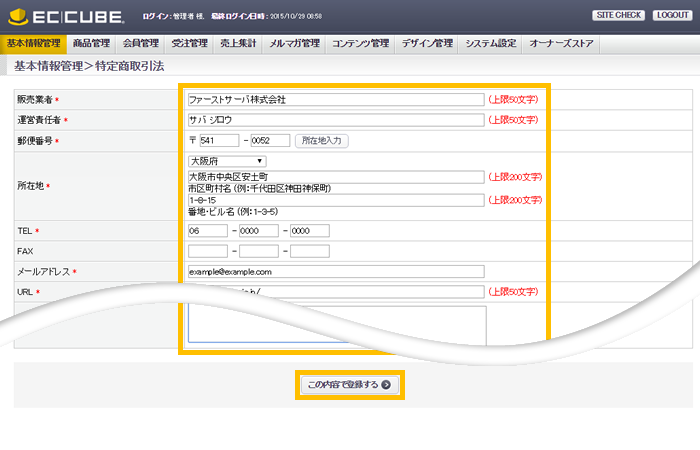700x450 pixels.
Task: Focus the 販売業者 company name field
Action: point(336,100)
